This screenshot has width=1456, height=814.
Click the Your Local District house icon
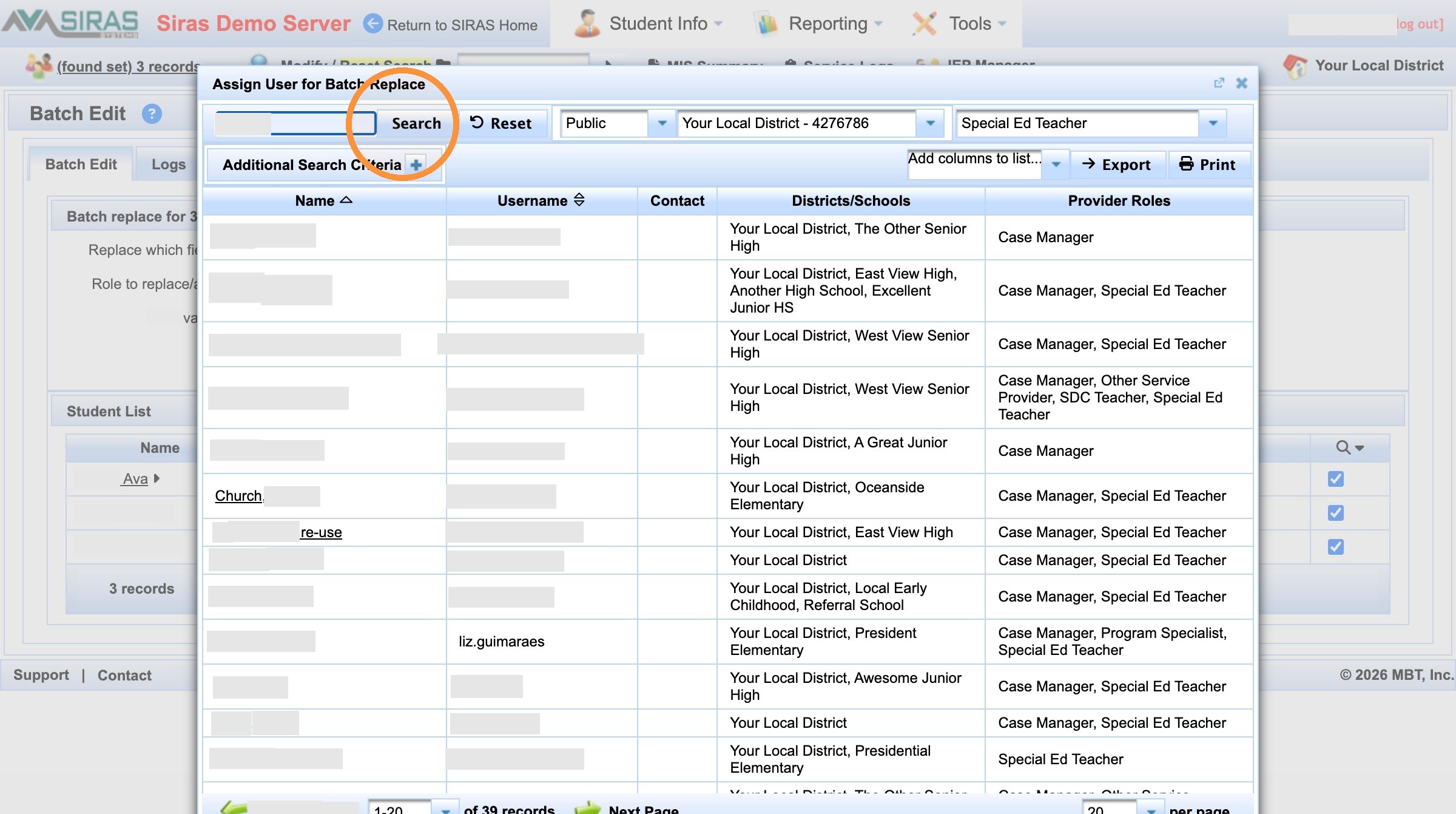[1296, 66]
